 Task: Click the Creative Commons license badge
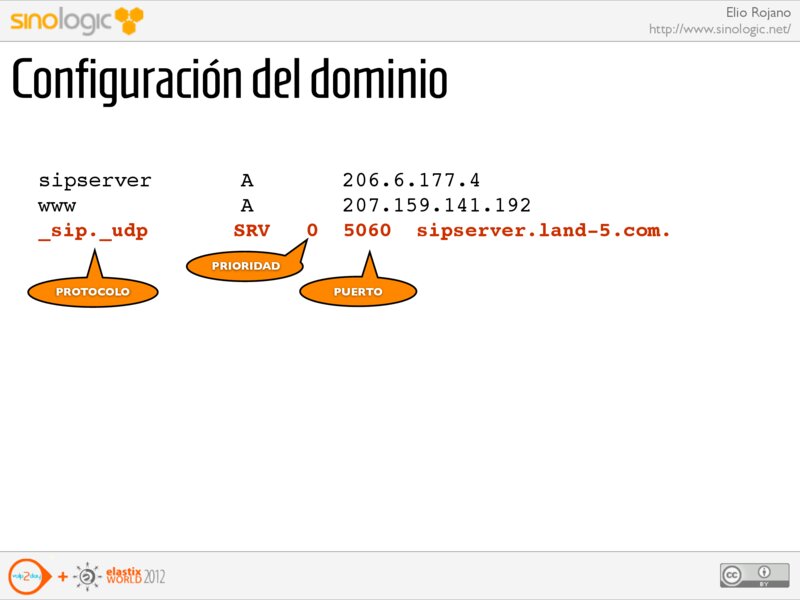pos(747,575)
